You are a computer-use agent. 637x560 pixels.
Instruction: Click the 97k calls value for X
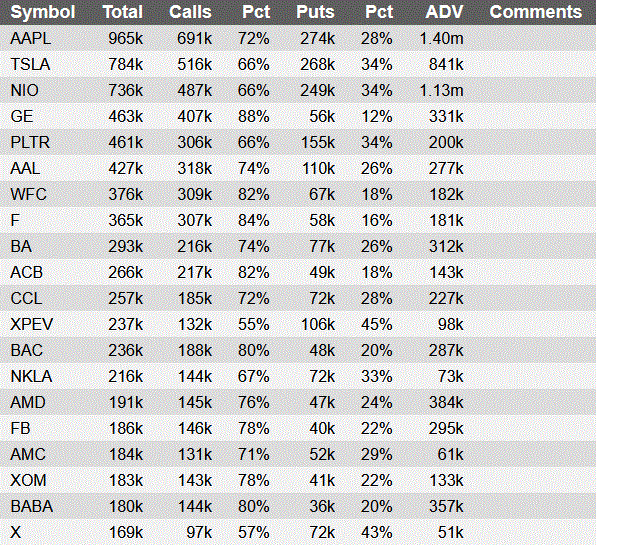(197, 532)
